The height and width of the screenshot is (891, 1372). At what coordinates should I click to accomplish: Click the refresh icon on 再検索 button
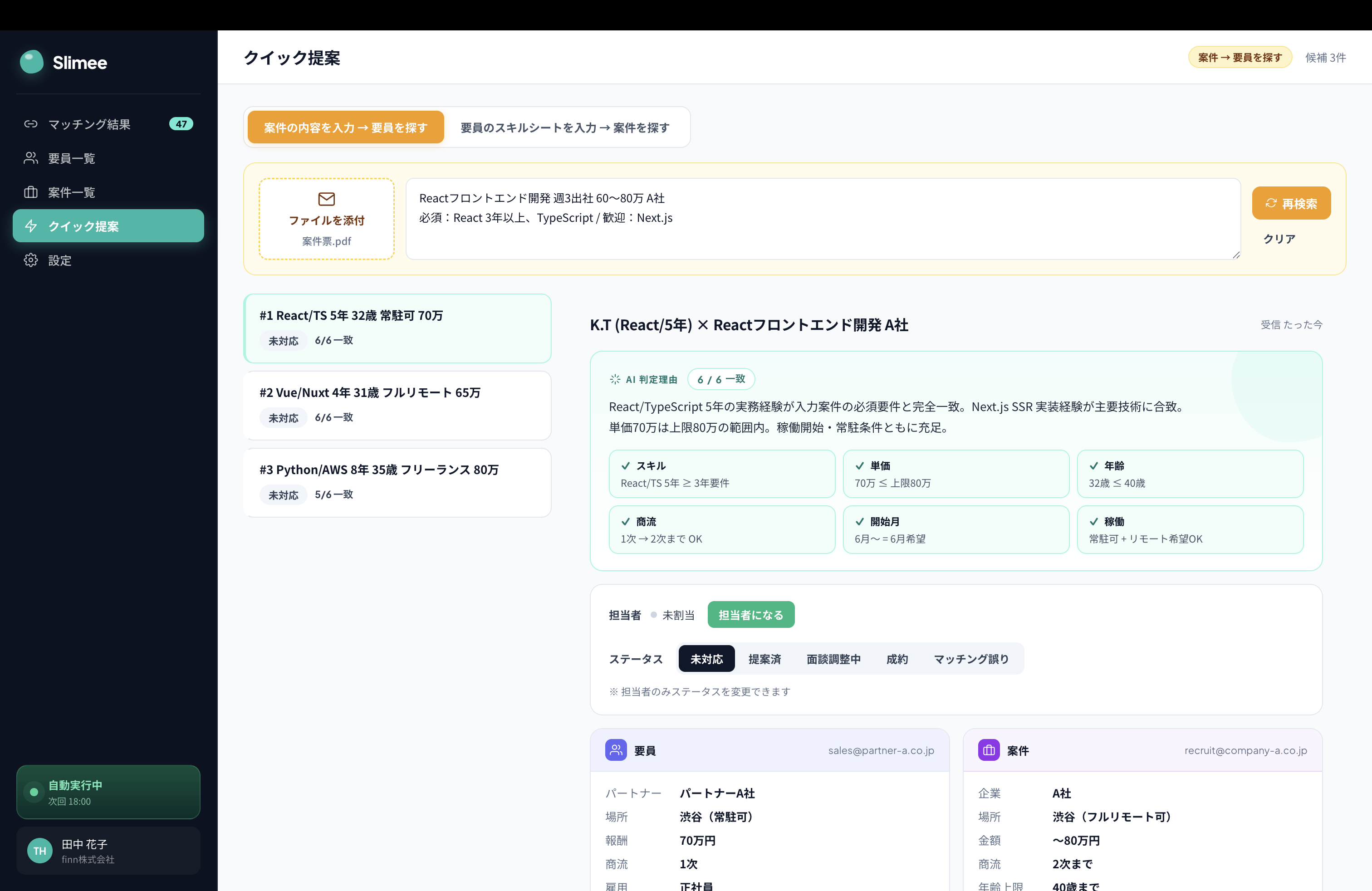(x=1270, y=203)
